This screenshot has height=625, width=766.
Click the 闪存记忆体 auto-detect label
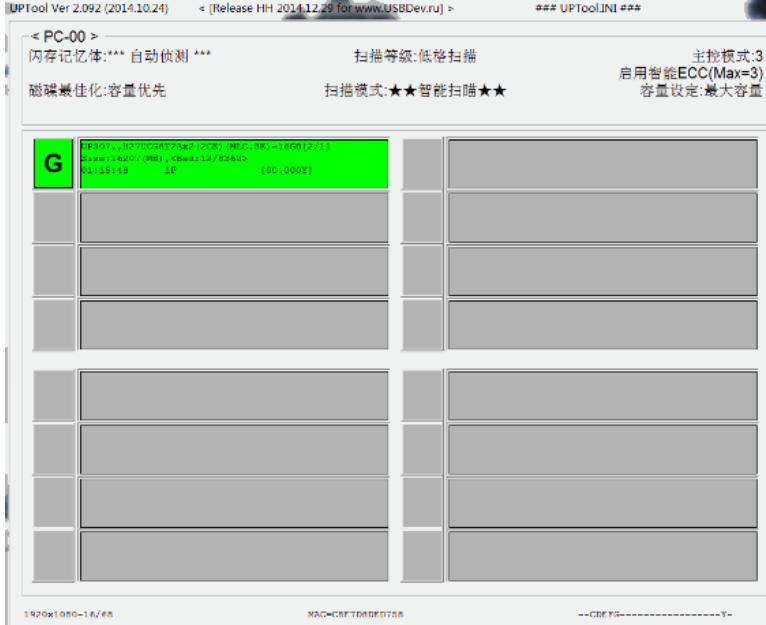120,56
